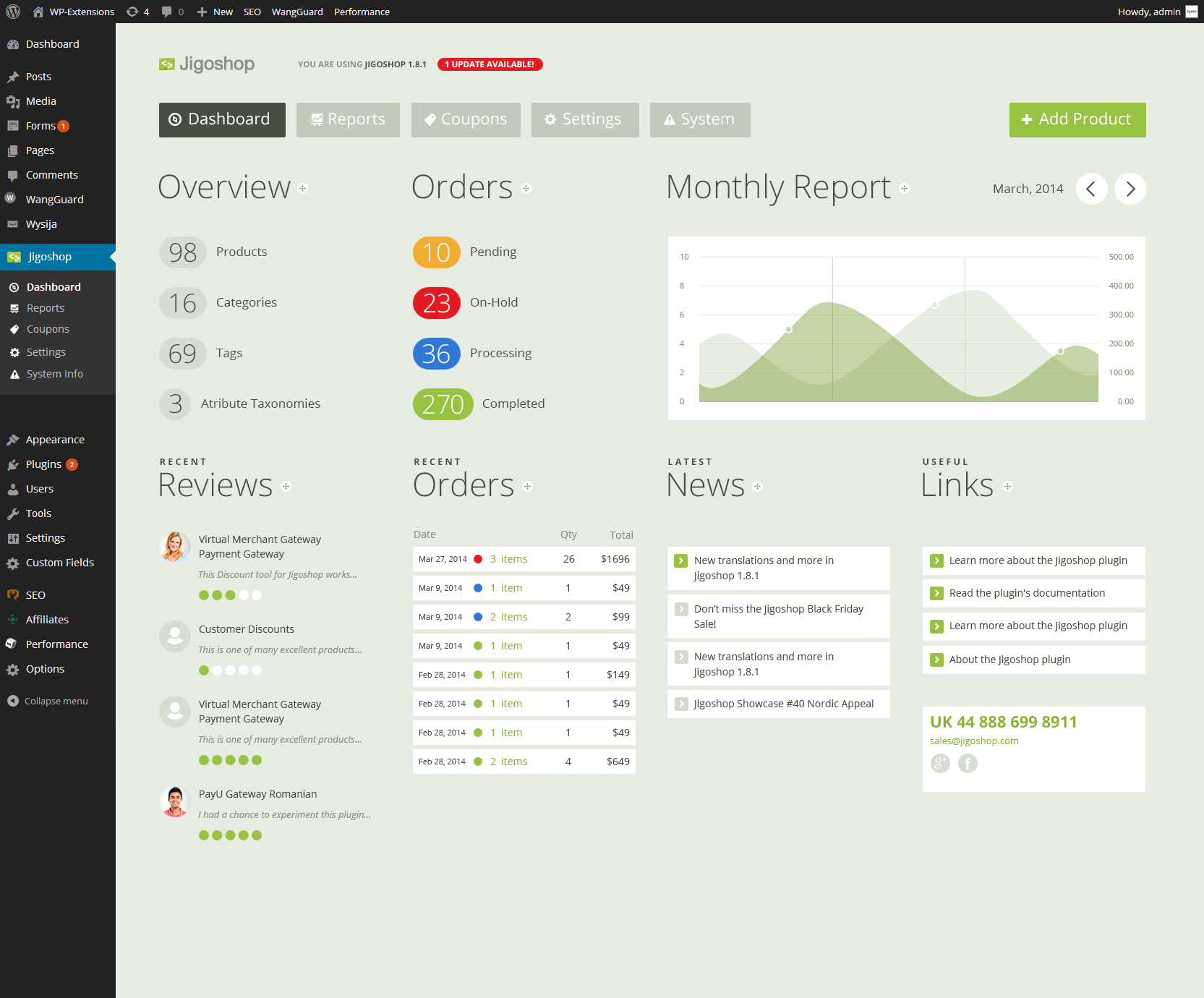Click the updates refresh icon in admin bar

click(x=132, y=11)
